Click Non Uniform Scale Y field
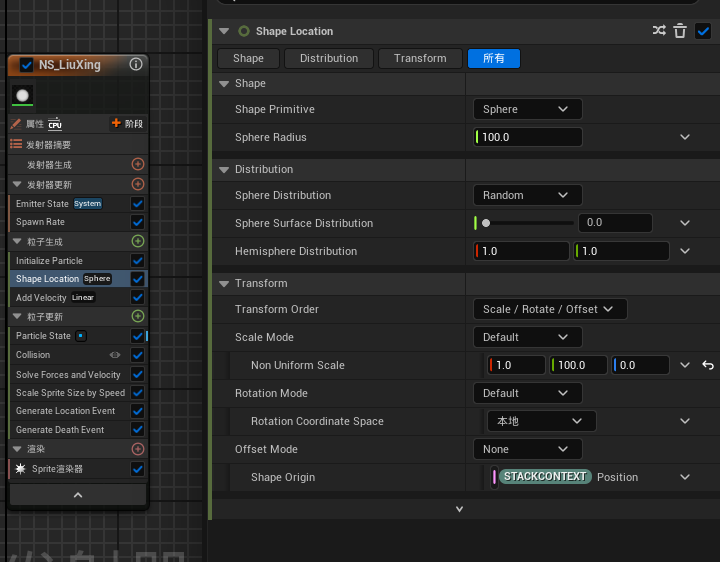The width and height of the screenshot is (720, 562). pyautogui.click(x=578, y=365)
